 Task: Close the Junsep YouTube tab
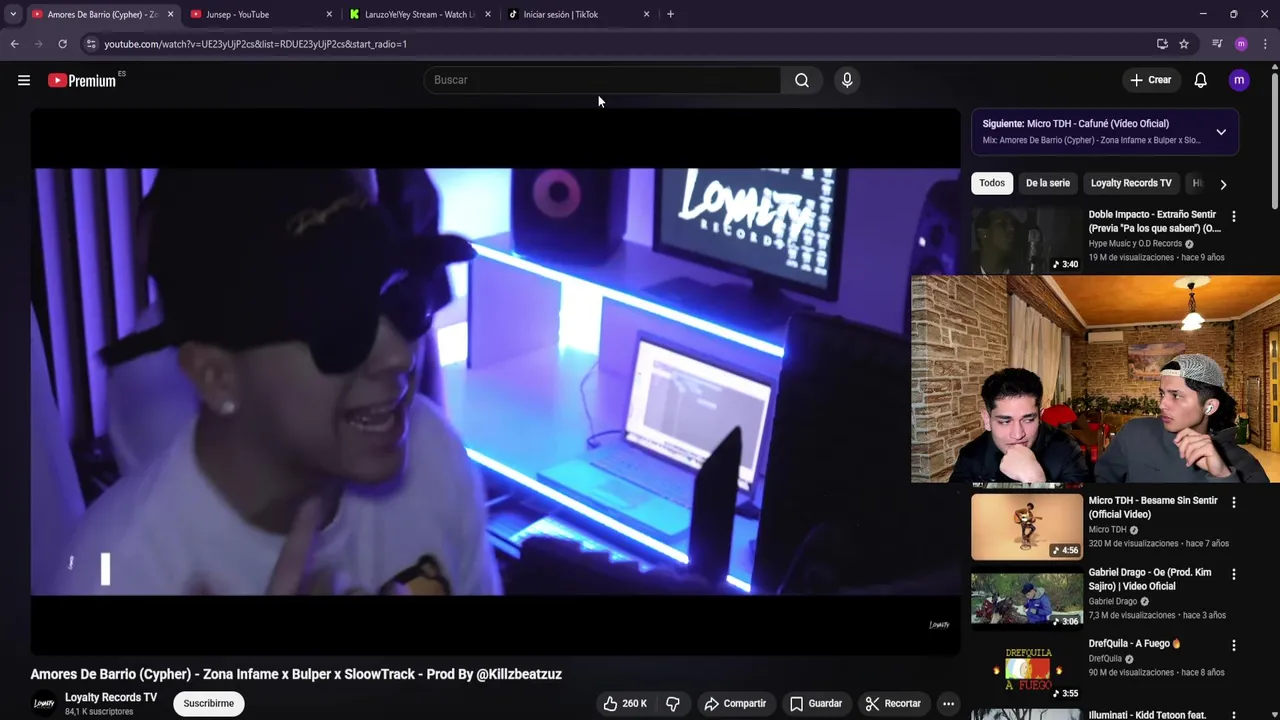click(x=329, y=14)
